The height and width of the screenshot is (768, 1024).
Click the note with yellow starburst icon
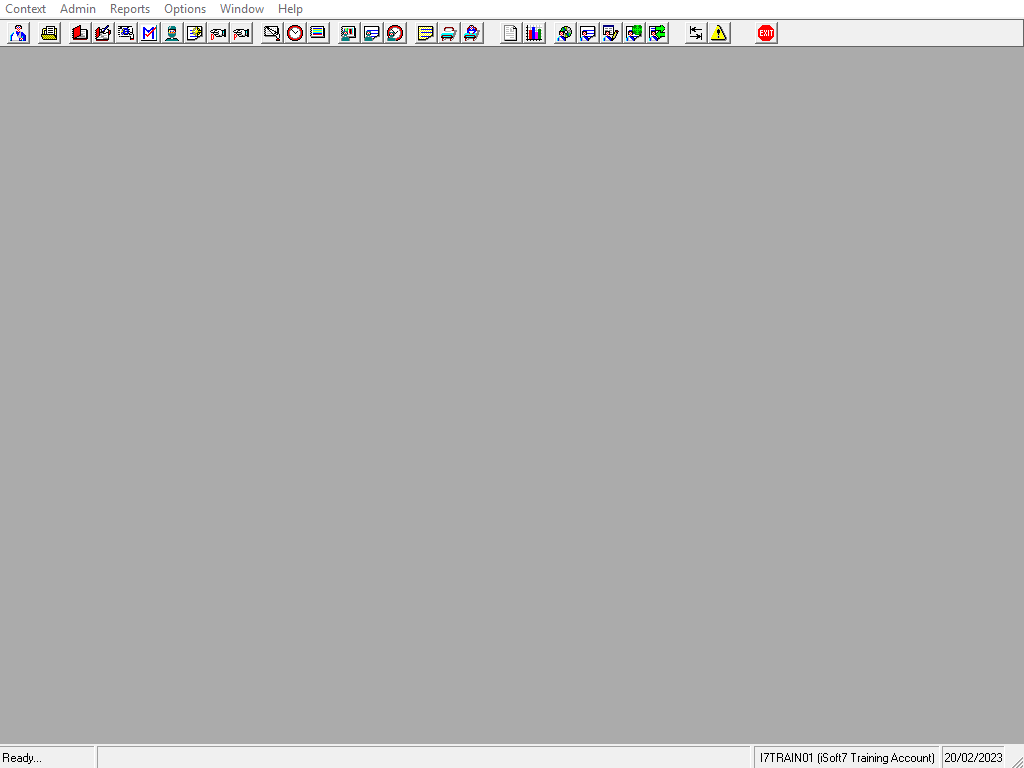pyautogui.click(x=195, y=33)
